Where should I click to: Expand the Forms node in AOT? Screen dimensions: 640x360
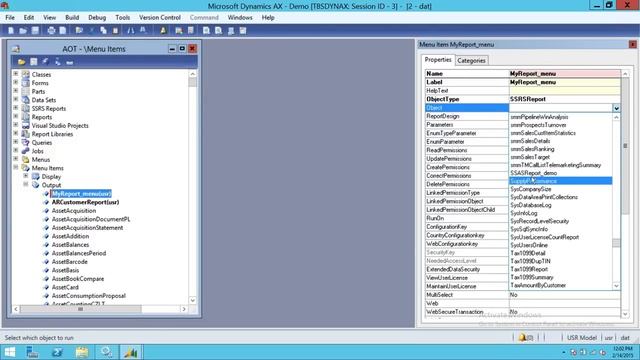coord(16,82)
